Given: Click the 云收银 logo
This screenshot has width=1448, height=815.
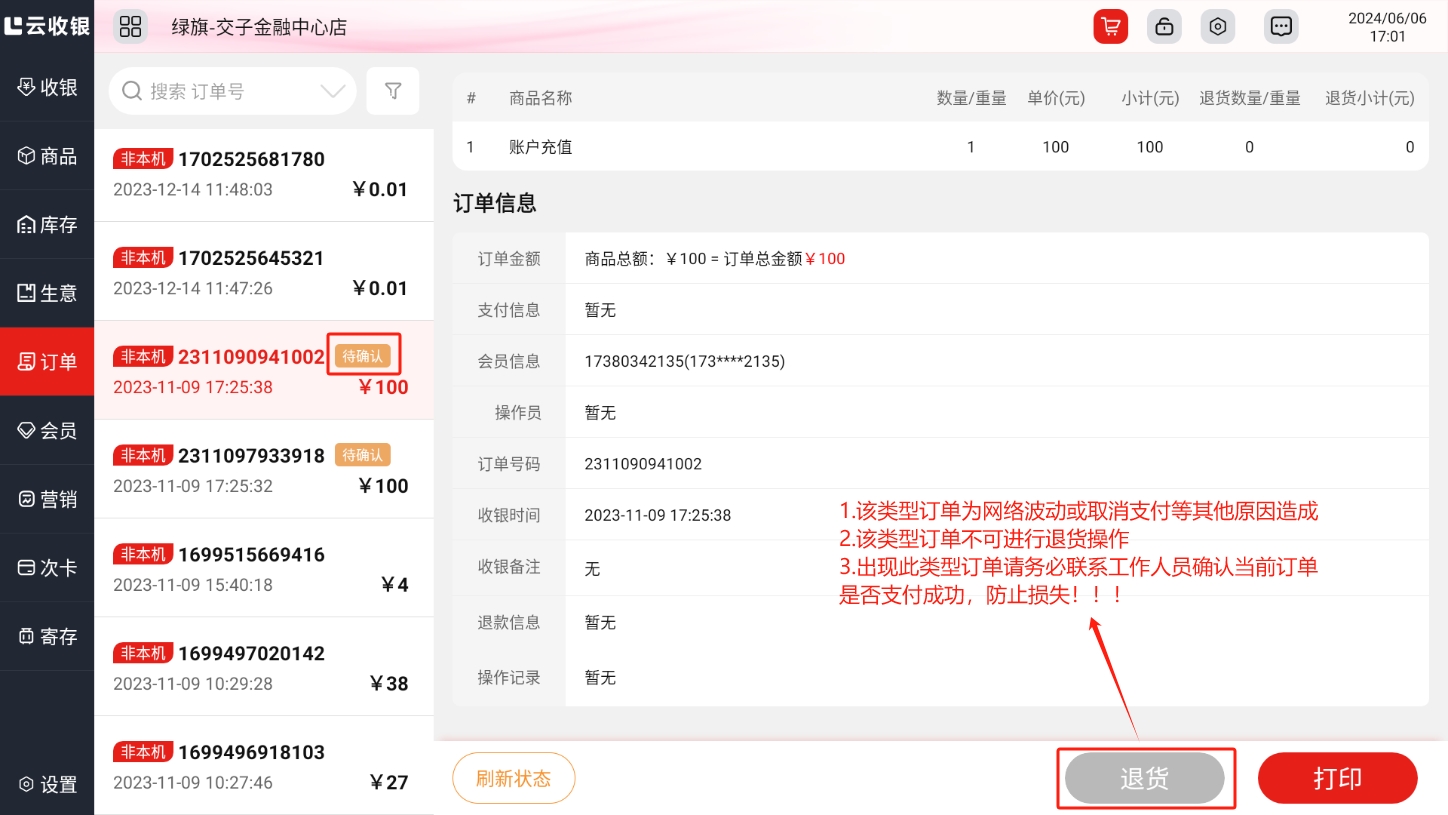Looking at the screenshot, I should pyautogui.click(x=47, y=26).
